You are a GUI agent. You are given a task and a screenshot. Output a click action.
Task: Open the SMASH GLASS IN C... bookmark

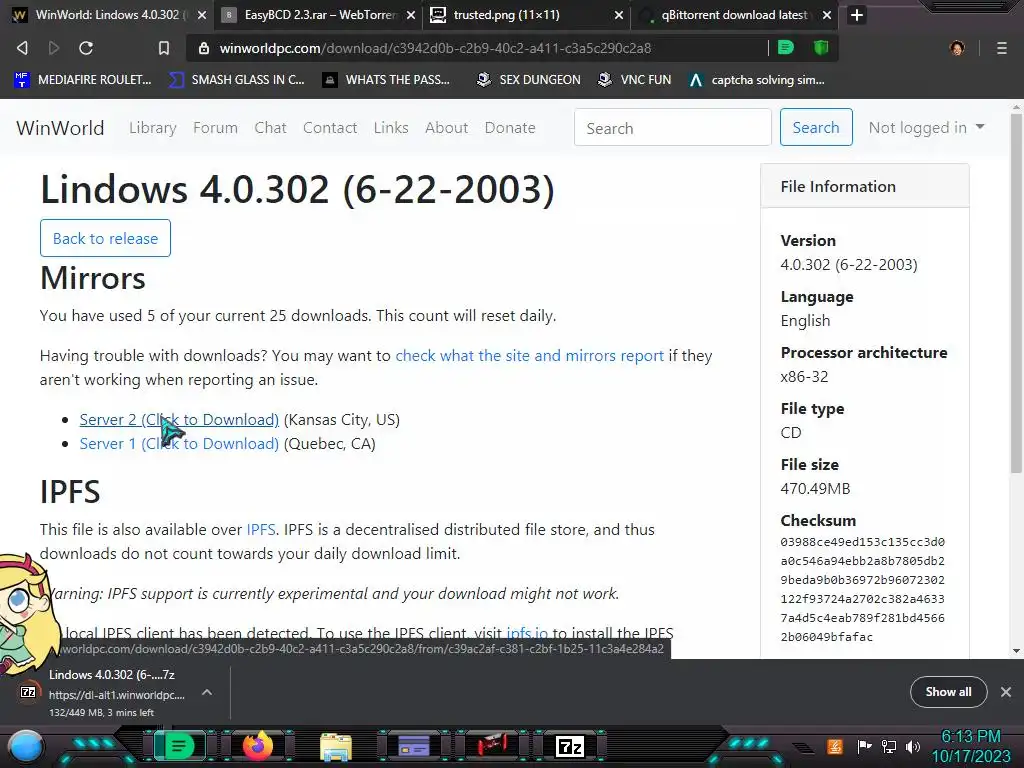click(x=236, y=80)
